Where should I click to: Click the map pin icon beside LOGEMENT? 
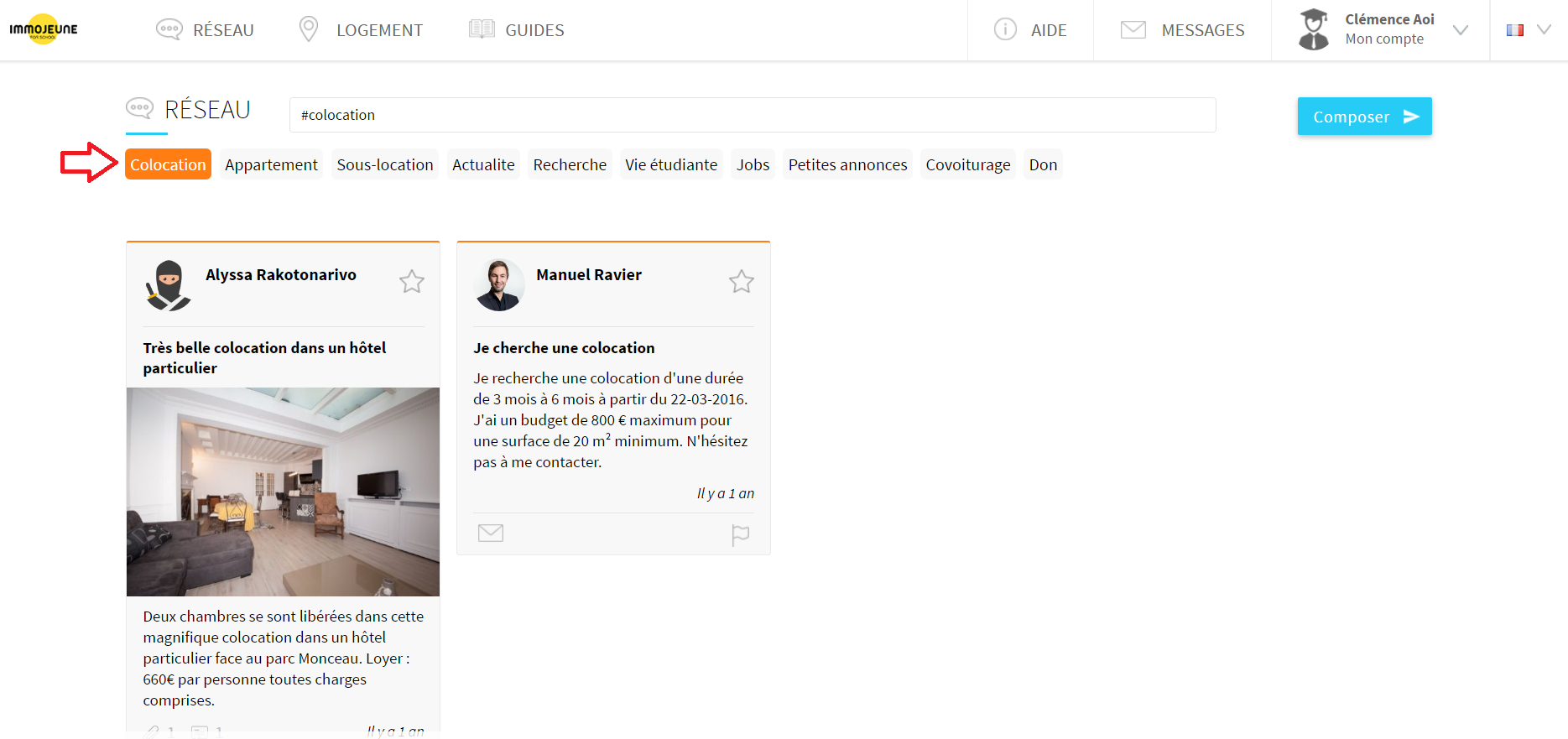click(x=309, y=29)
